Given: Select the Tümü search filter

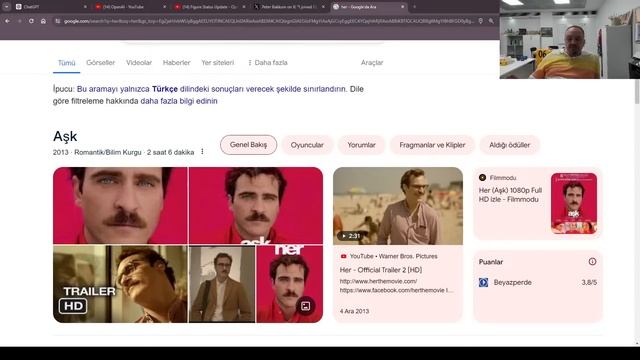Looking at the screenshot, I should click(x=67, y=63).
